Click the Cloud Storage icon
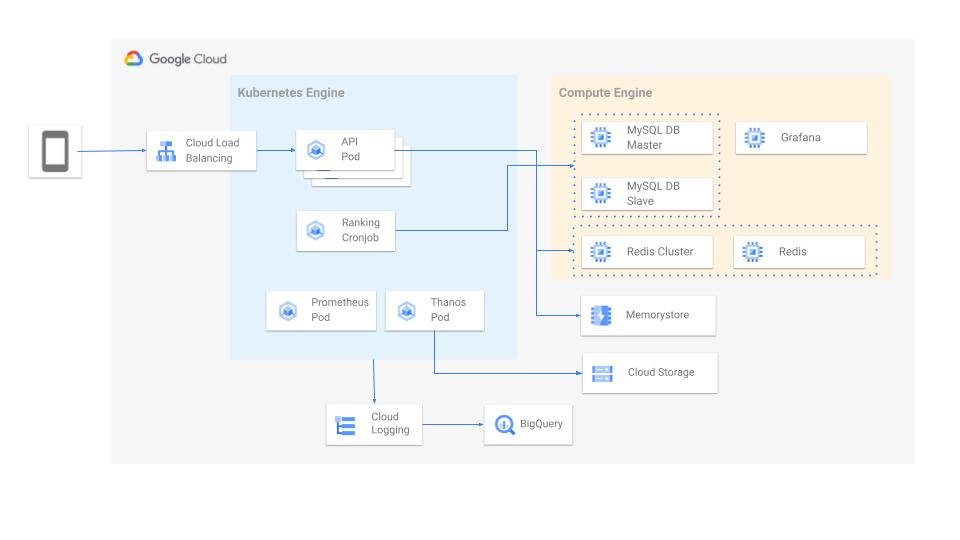The width and height of the screenshot is (960, 540). tap(602, 373)
